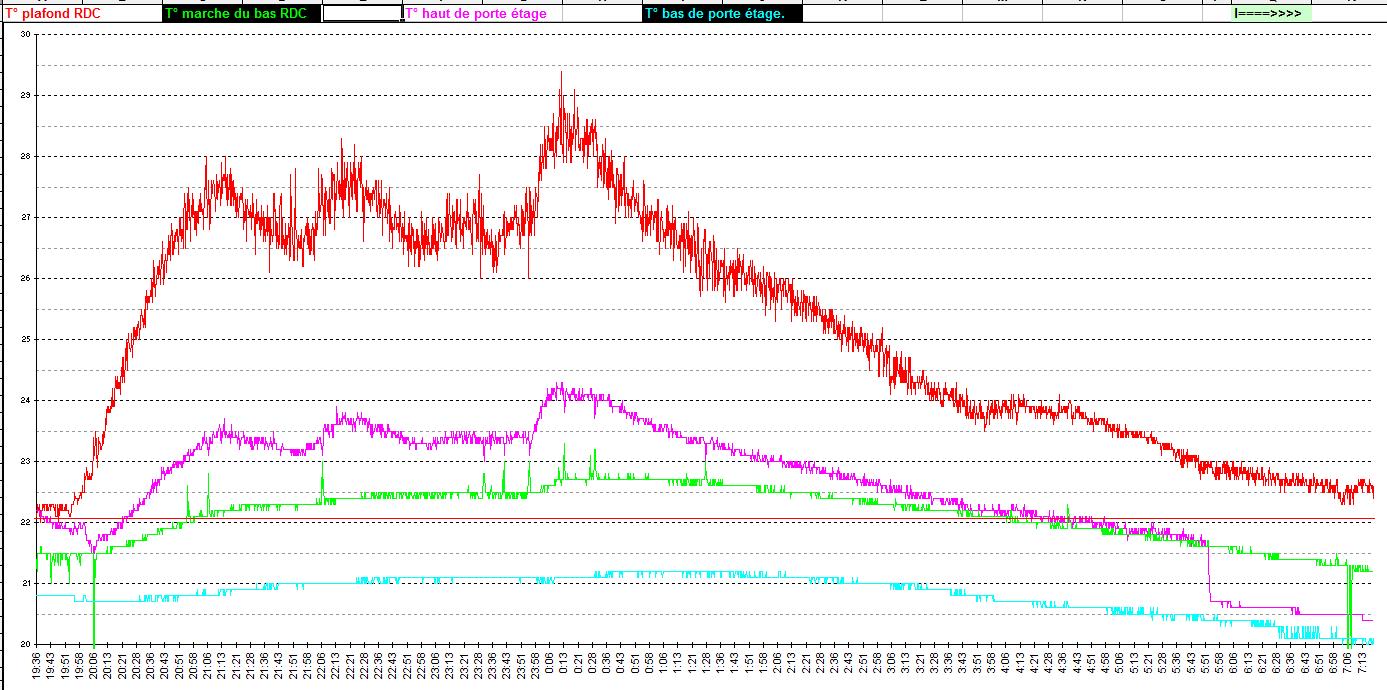This screenshot has height=690, width=1387.
Task: Click the y-axis label 25
Action: point(26,339)
